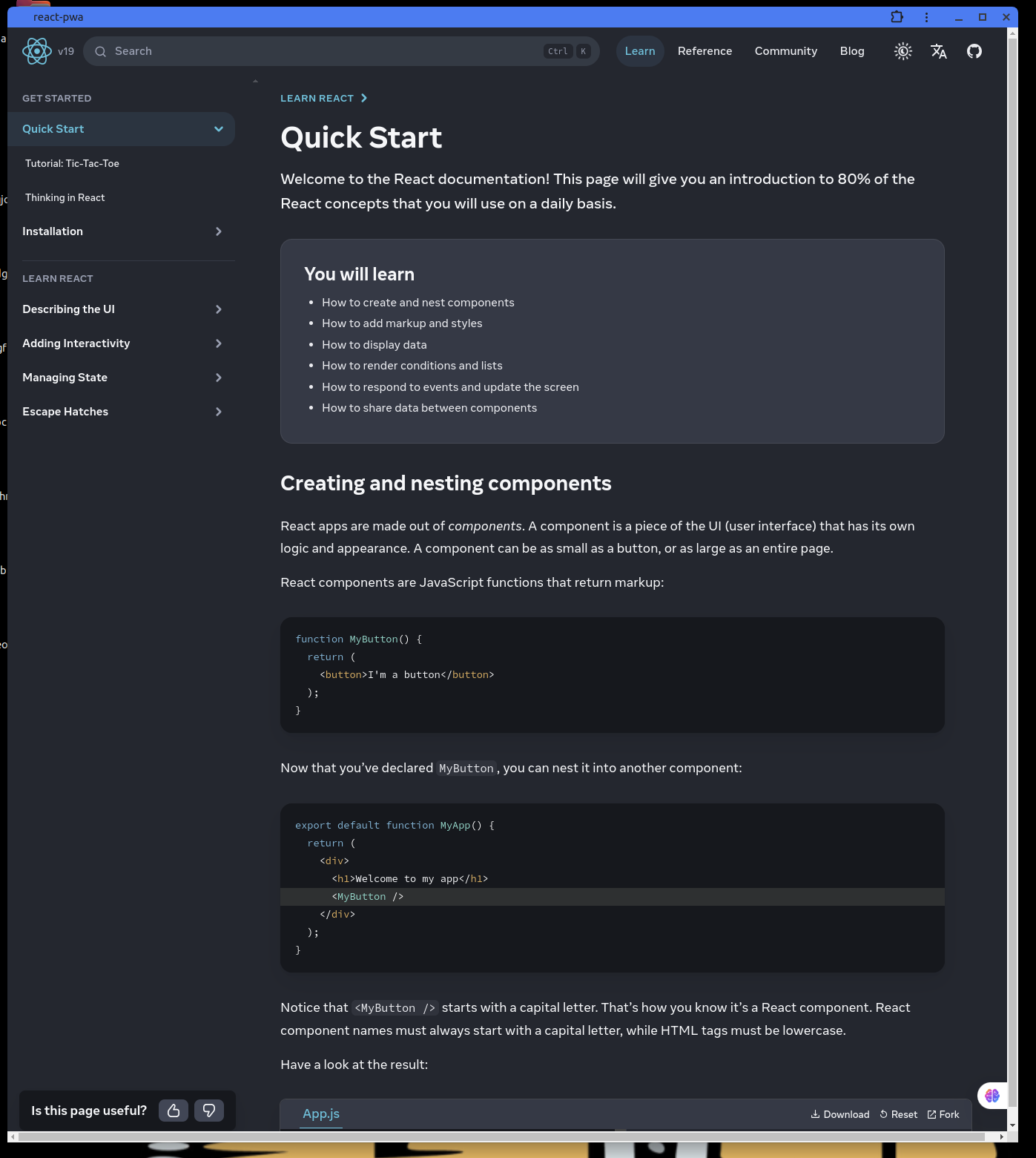Viewport: 1036px width, 1158px height.
Task: Open the Learn navigation tab
Action: (x=640, y=51)
